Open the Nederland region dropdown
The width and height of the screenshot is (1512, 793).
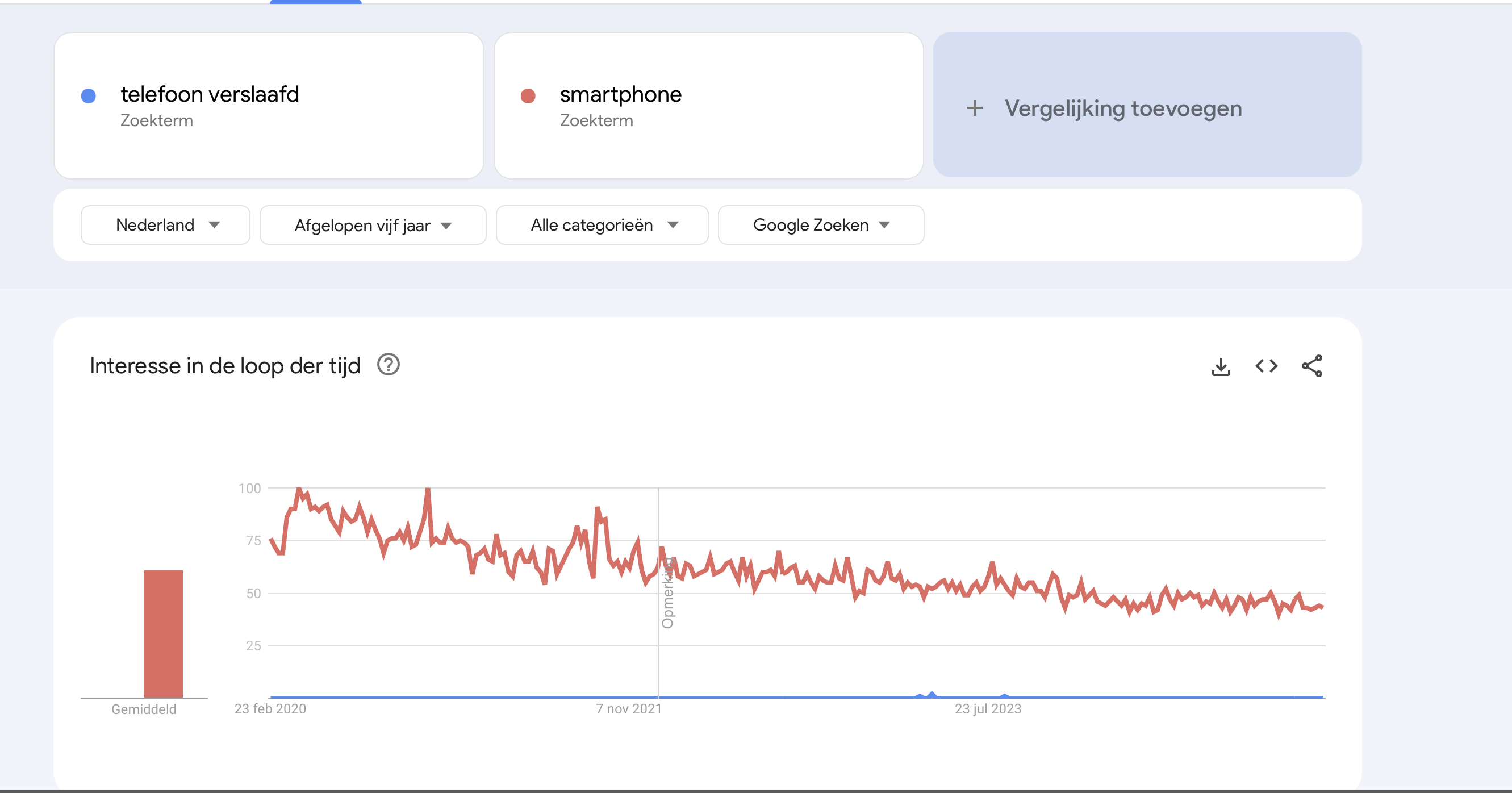click(x=165, y=225)
